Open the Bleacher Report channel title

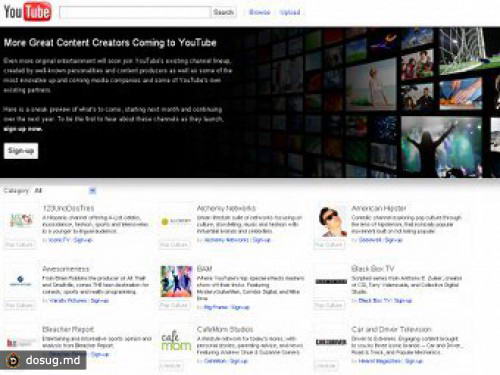[x=68, y=329]
